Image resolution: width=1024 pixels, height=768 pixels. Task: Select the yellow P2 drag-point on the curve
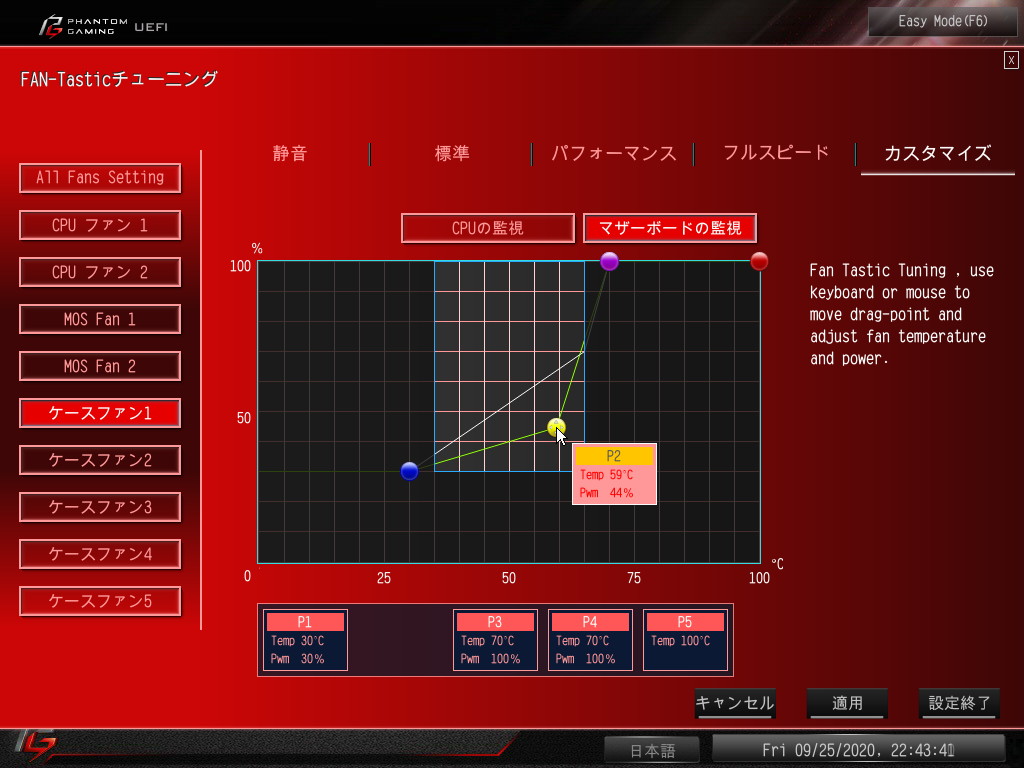[x=556, y=427]
